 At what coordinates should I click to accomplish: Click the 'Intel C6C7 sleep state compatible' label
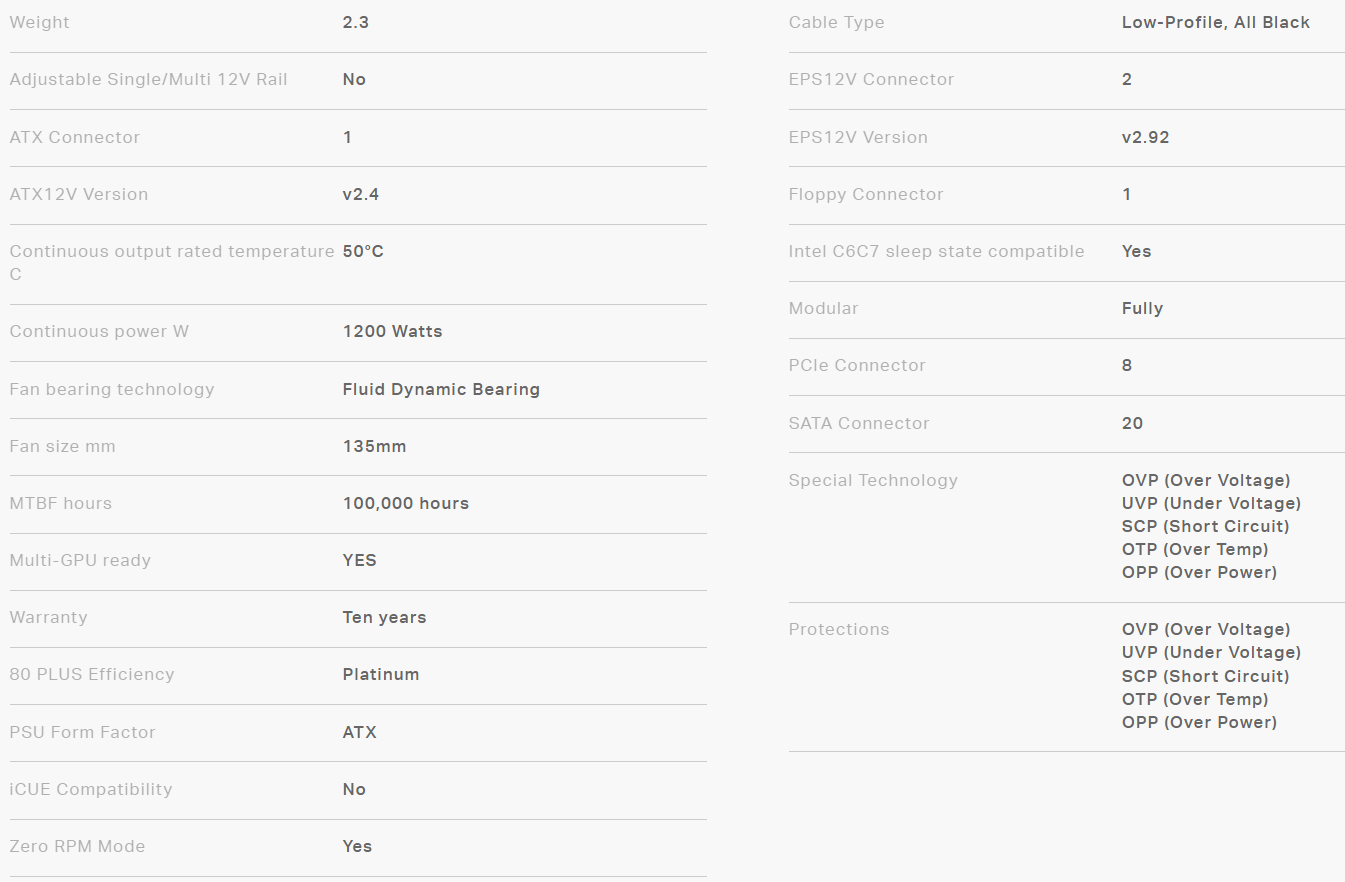936,251
